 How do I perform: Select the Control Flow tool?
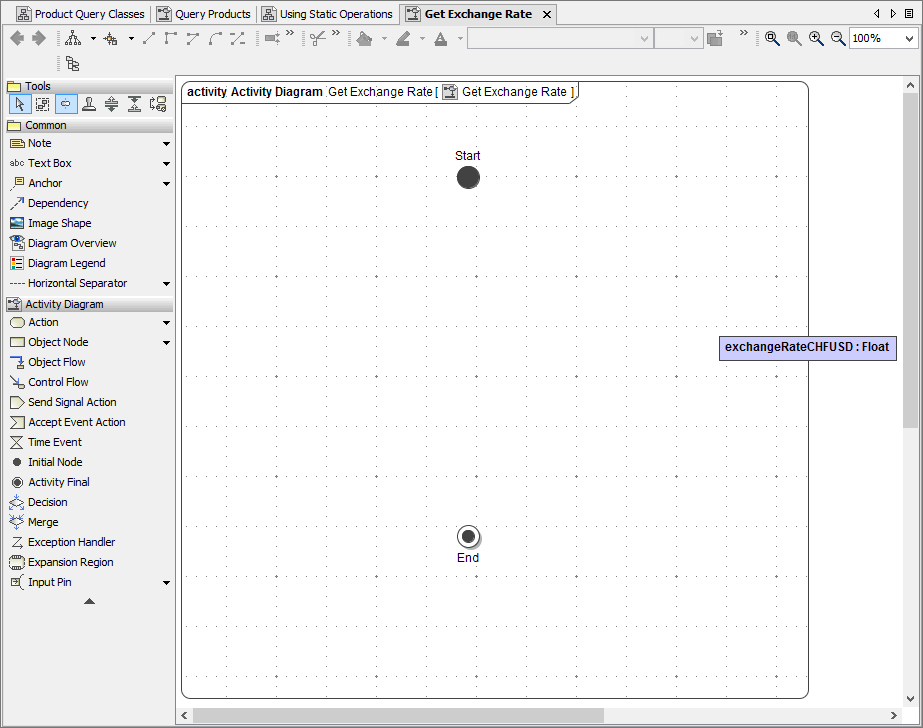pos(58,382)
